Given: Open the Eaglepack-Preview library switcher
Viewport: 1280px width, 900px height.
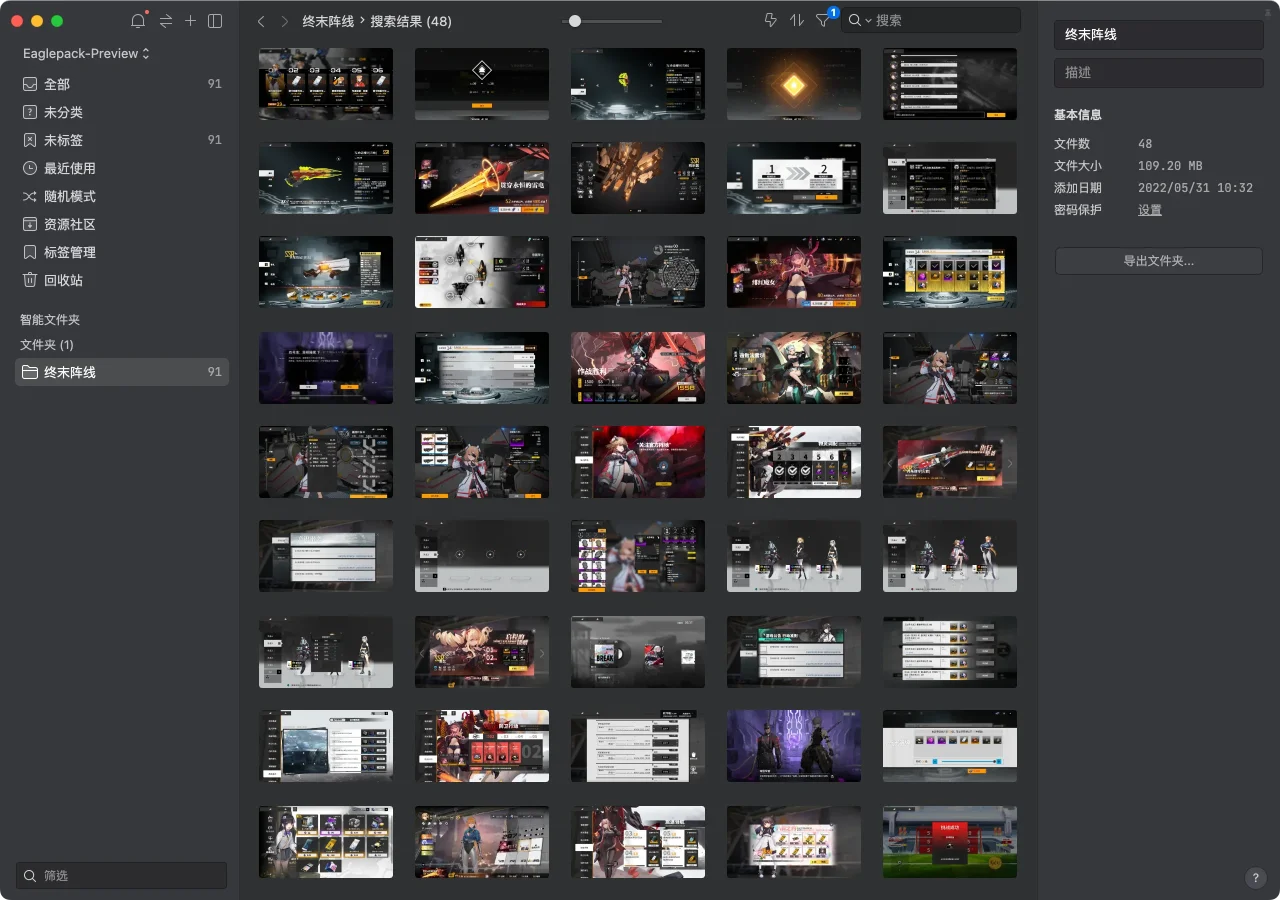Looking at the screenshot, I should [86, 53].
